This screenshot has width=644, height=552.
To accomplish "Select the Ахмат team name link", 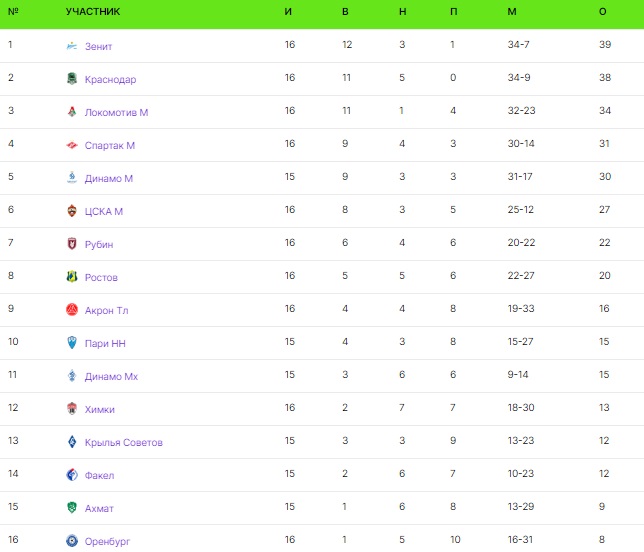I will (99, 508).
